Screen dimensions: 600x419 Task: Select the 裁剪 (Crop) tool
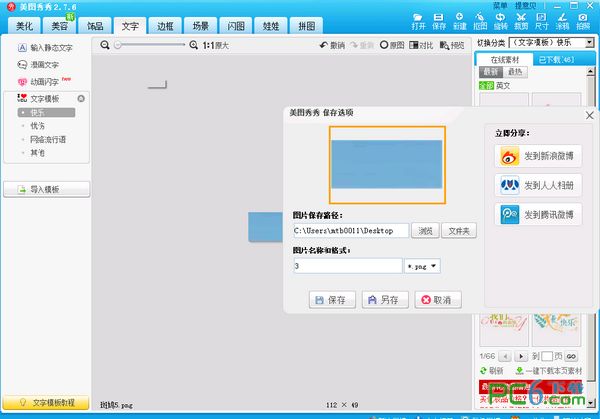(521, 22)
